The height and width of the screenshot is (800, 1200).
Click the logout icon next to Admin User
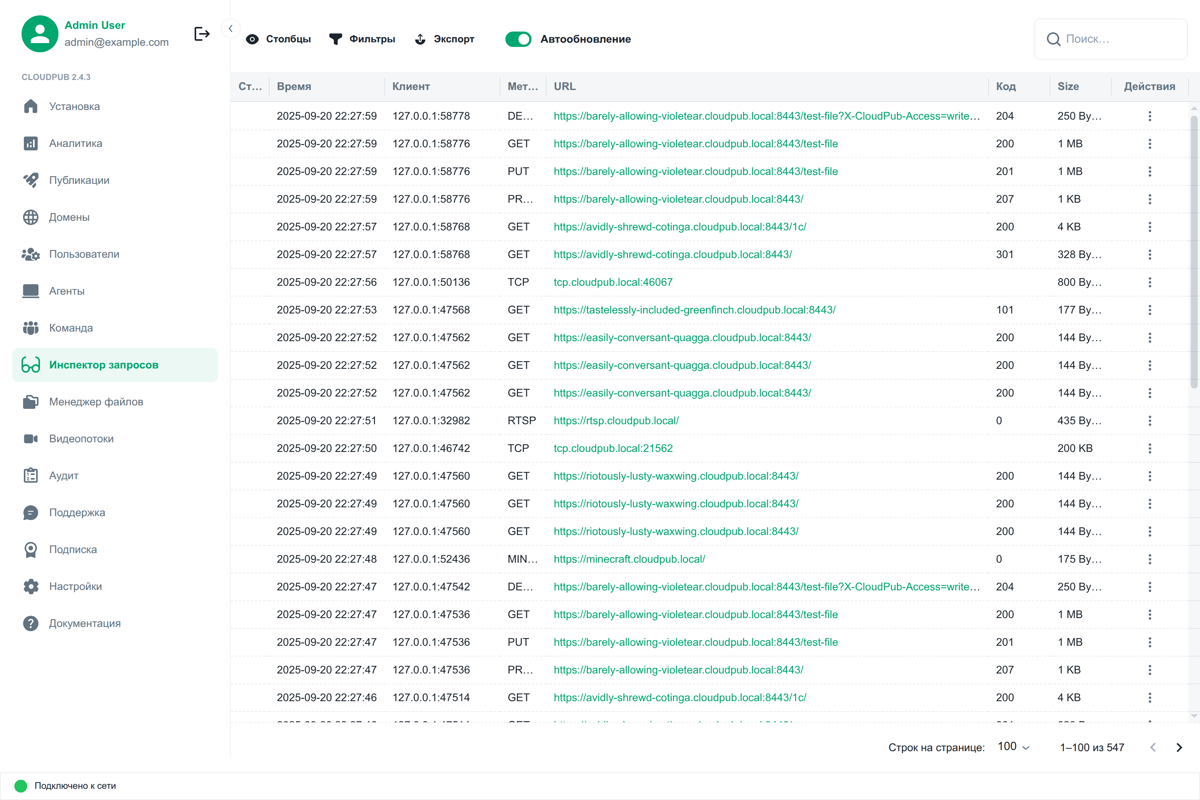point(202,34)
